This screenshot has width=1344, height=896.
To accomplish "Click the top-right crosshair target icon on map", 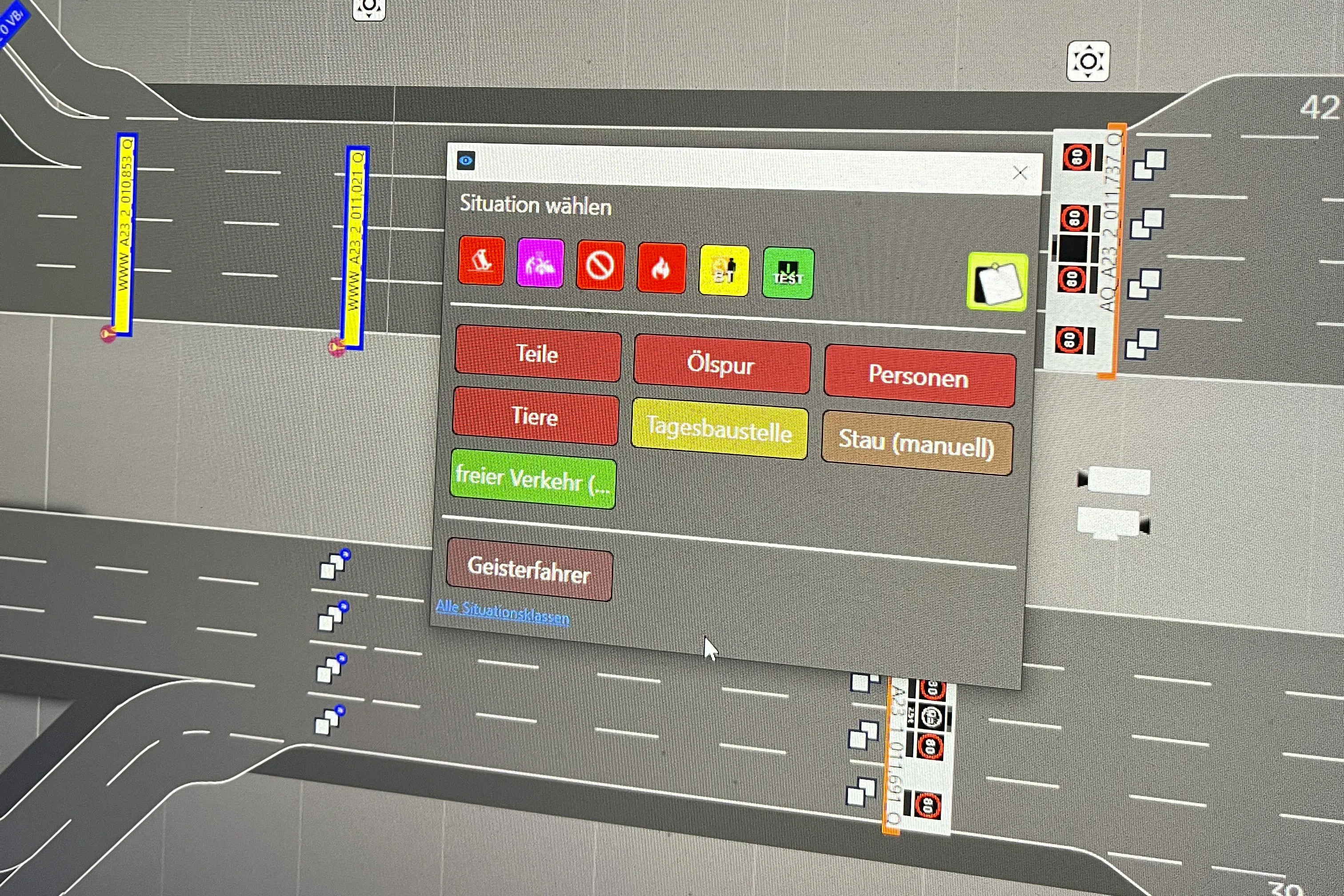I will (x=1088, y=61).
